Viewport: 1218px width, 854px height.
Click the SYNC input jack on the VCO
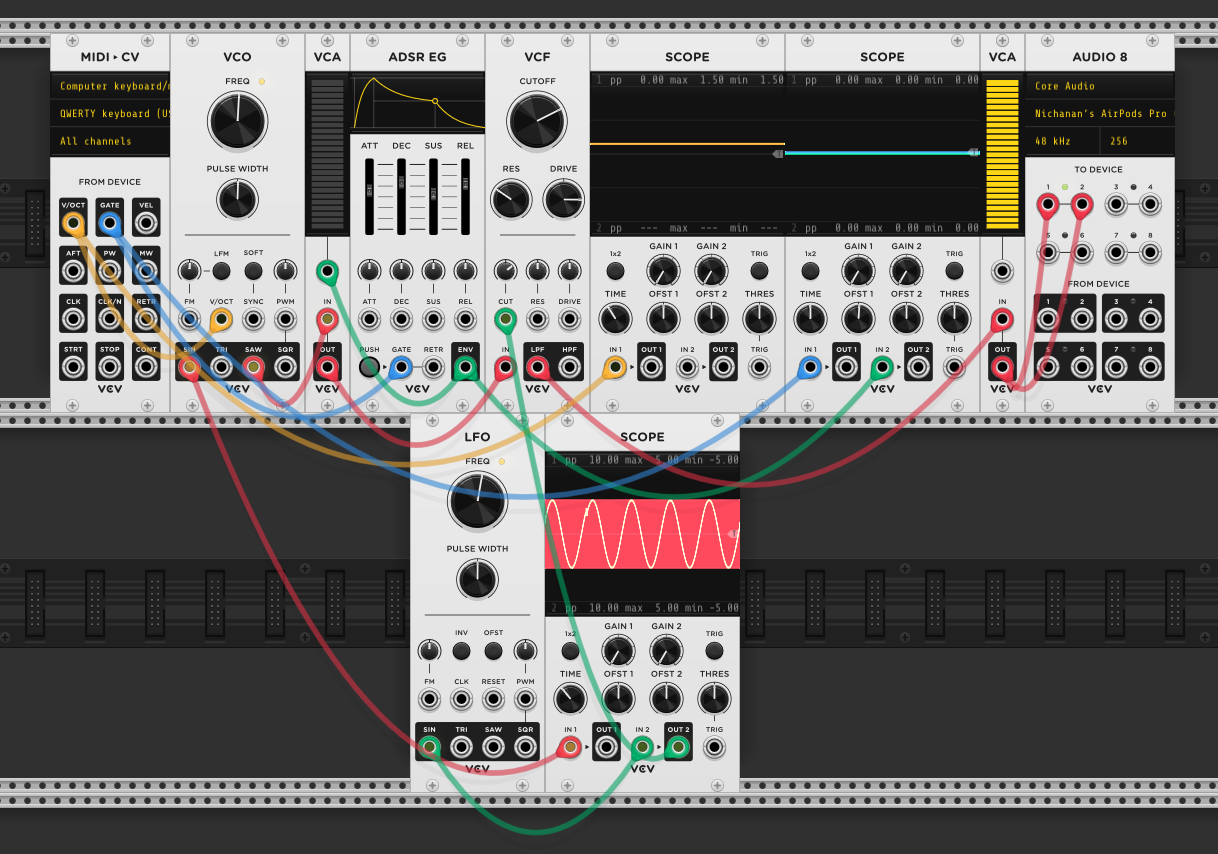(254, 319)
